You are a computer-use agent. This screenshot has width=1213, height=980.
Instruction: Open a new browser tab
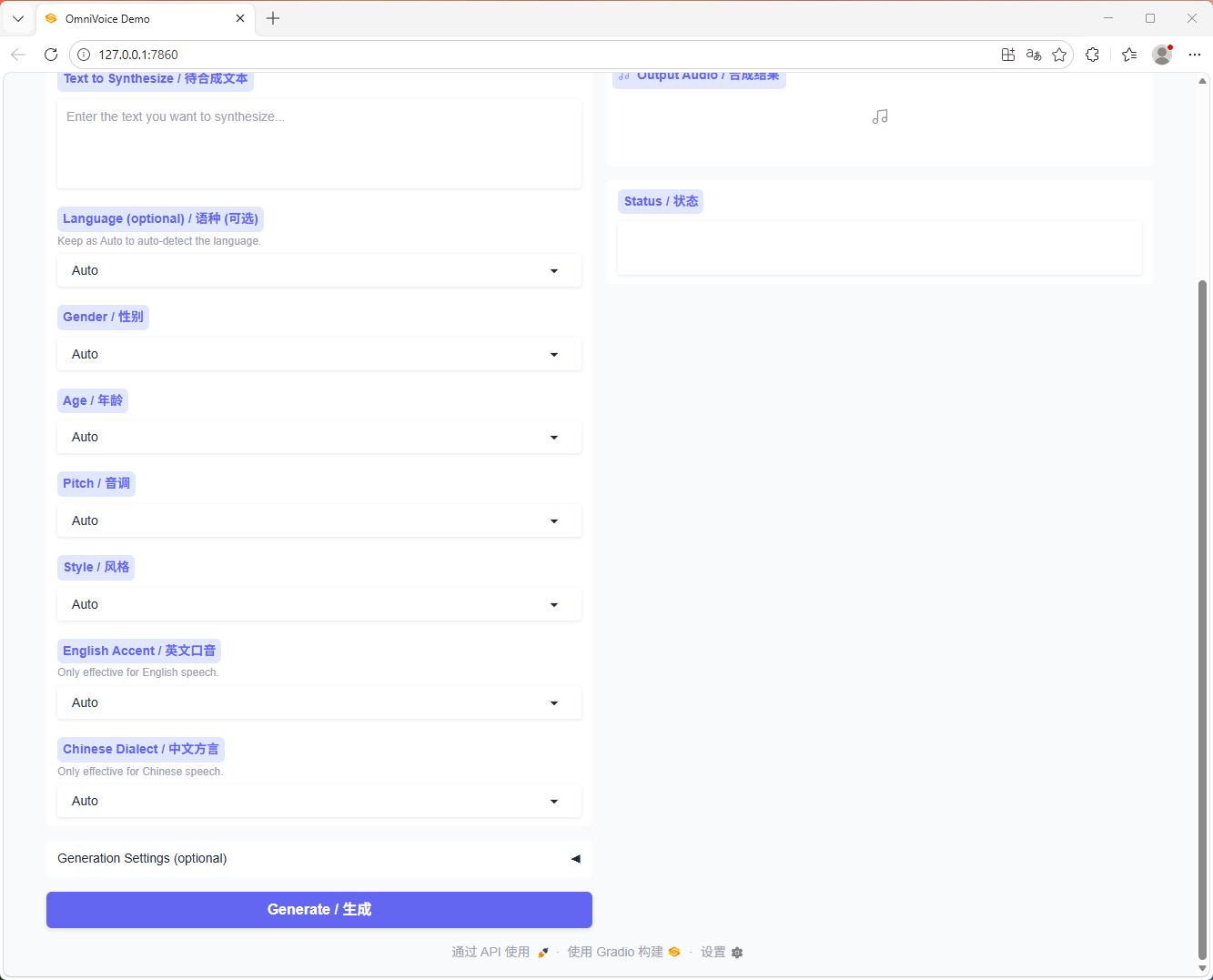(273, 18)
